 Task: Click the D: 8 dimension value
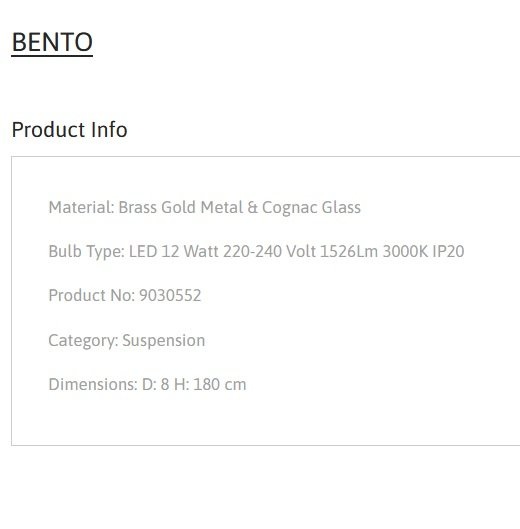(x=156, y=384)
